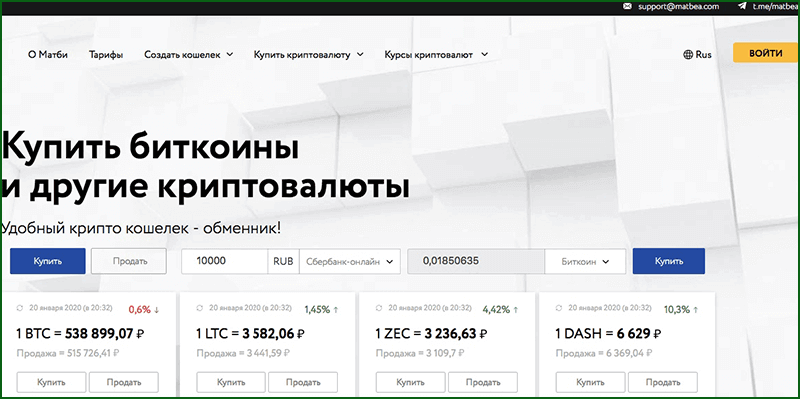The height and width of the screenshot is (399, 800).
Task: Click Продать on the LTC card
Action: point(303,382)
